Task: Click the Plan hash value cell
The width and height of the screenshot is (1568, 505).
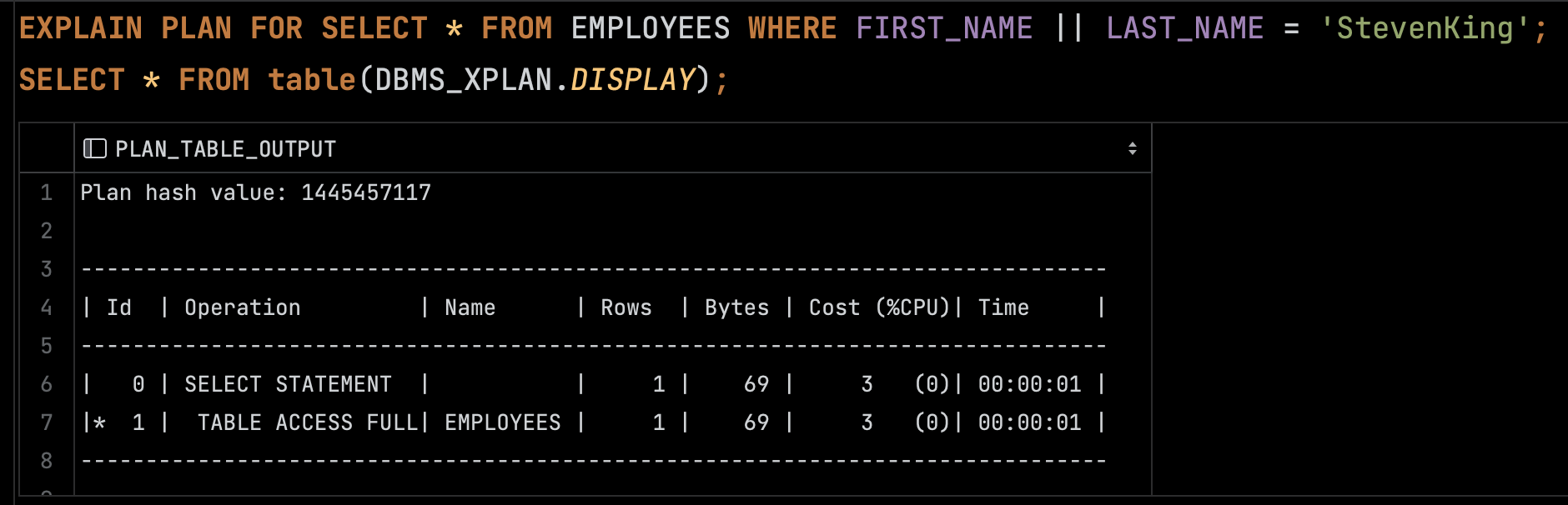Action: click(x=613, y=192)
